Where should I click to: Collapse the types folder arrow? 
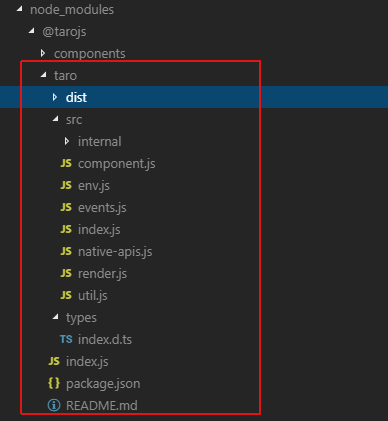pos(56,317)
